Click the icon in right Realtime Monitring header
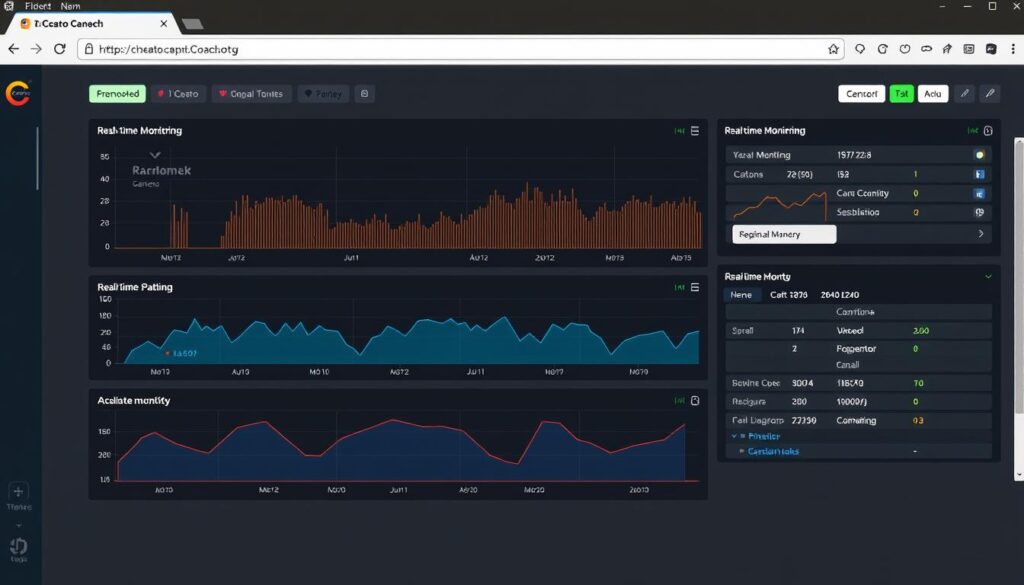1024x585 pixels. 988,131
